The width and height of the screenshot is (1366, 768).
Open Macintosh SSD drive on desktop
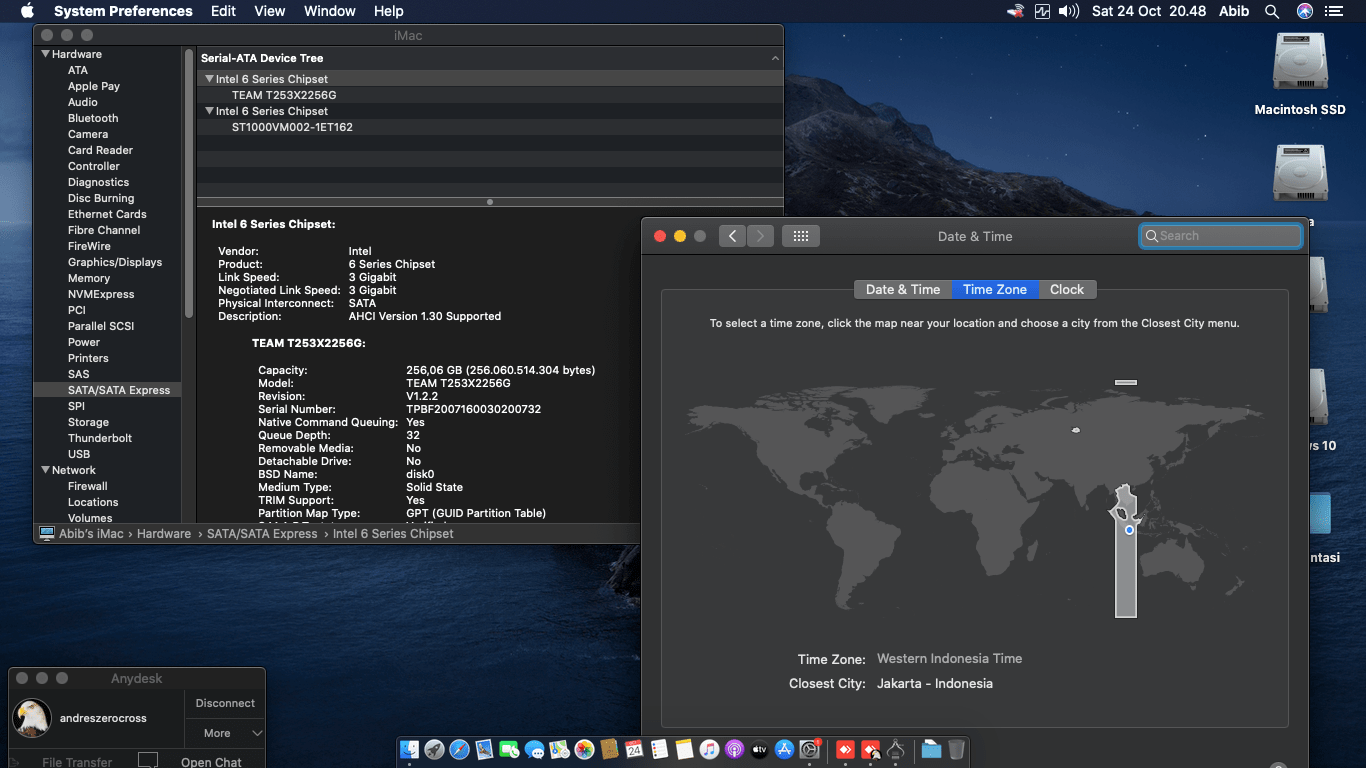pyautogui.click(x=1300, y=63)
